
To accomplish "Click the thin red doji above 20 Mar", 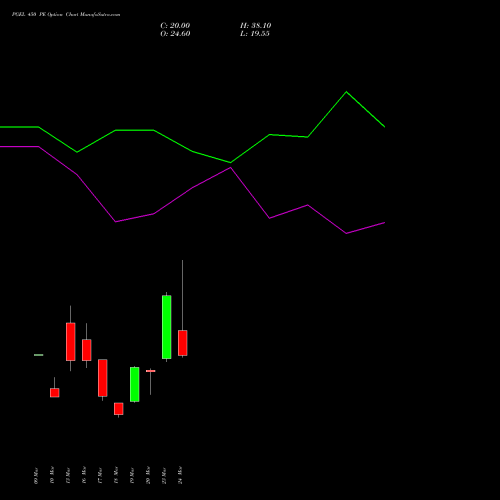I will pos(151,371).
